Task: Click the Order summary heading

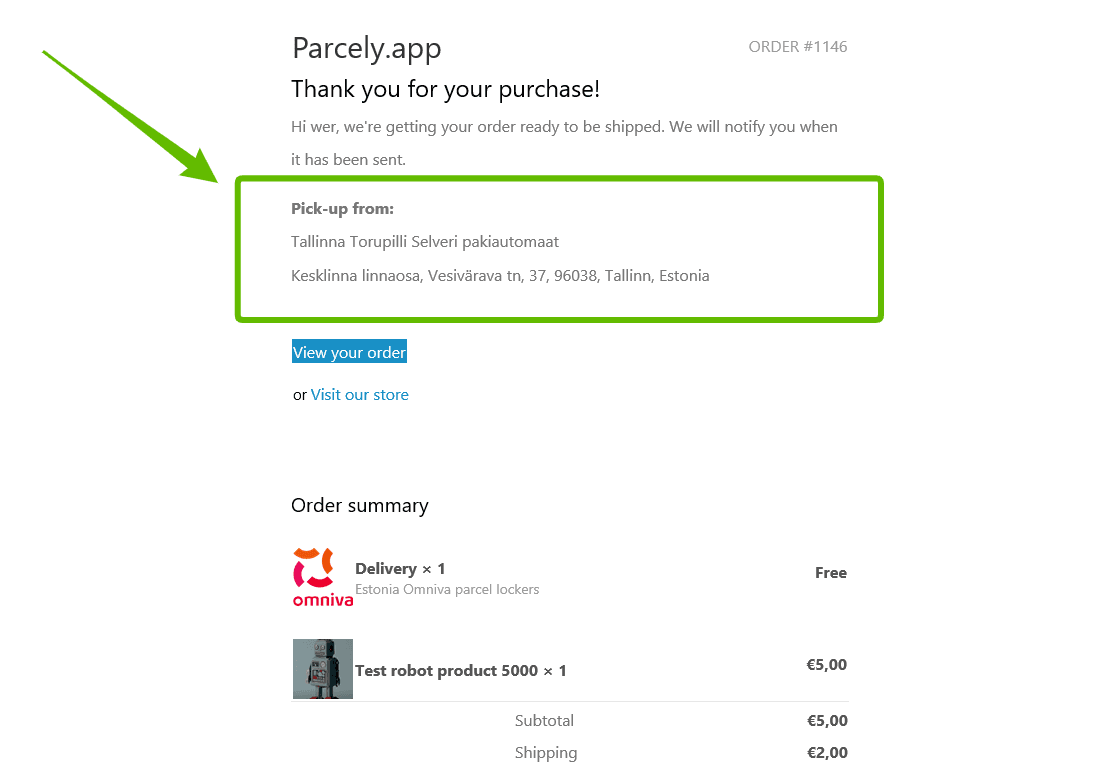Action: (359, 506)
